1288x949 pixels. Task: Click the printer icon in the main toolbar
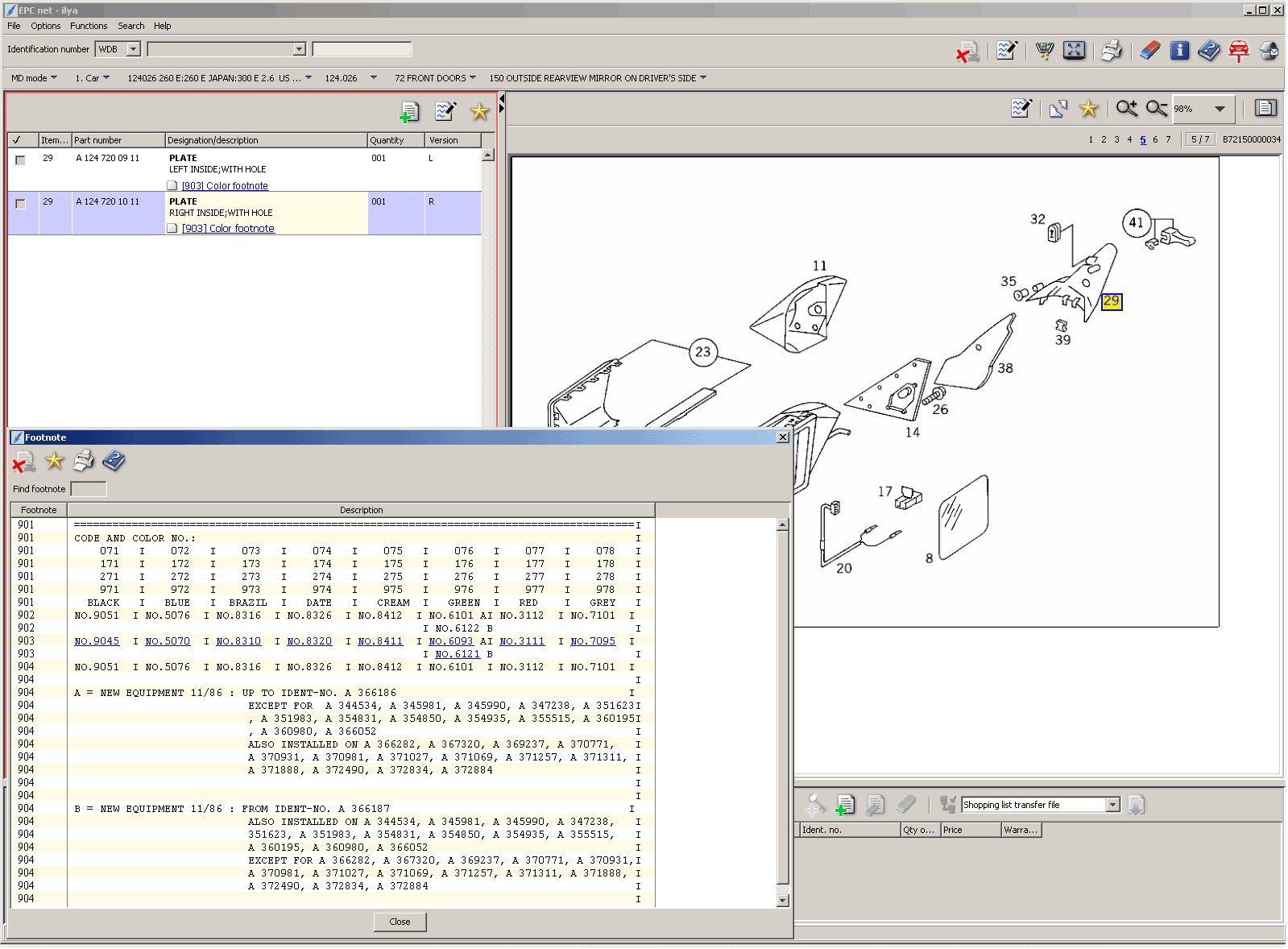[1112, 51]
